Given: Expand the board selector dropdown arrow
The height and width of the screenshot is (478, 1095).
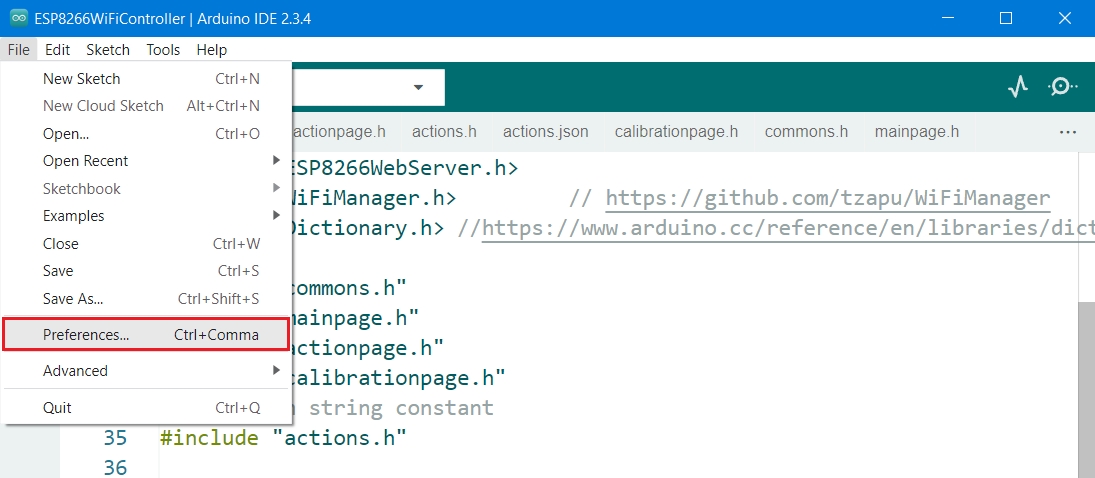Looking at the screenshot, I should (418, 87).
